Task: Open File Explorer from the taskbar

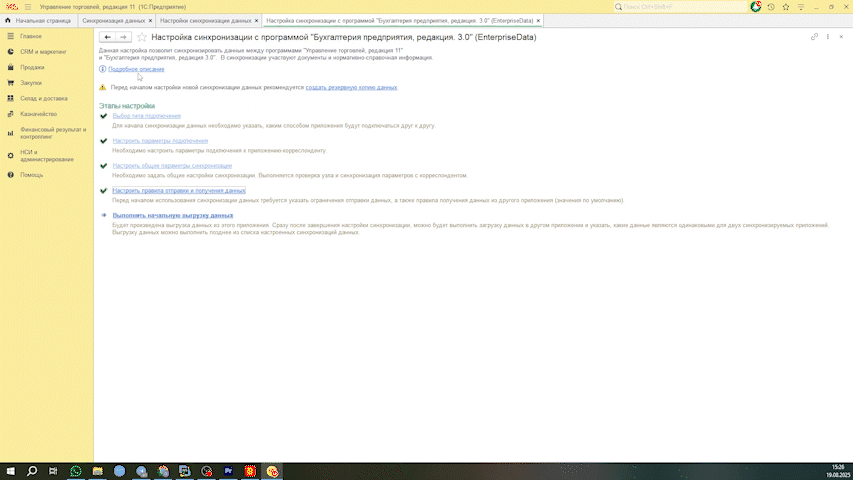Action: (97, 471)
